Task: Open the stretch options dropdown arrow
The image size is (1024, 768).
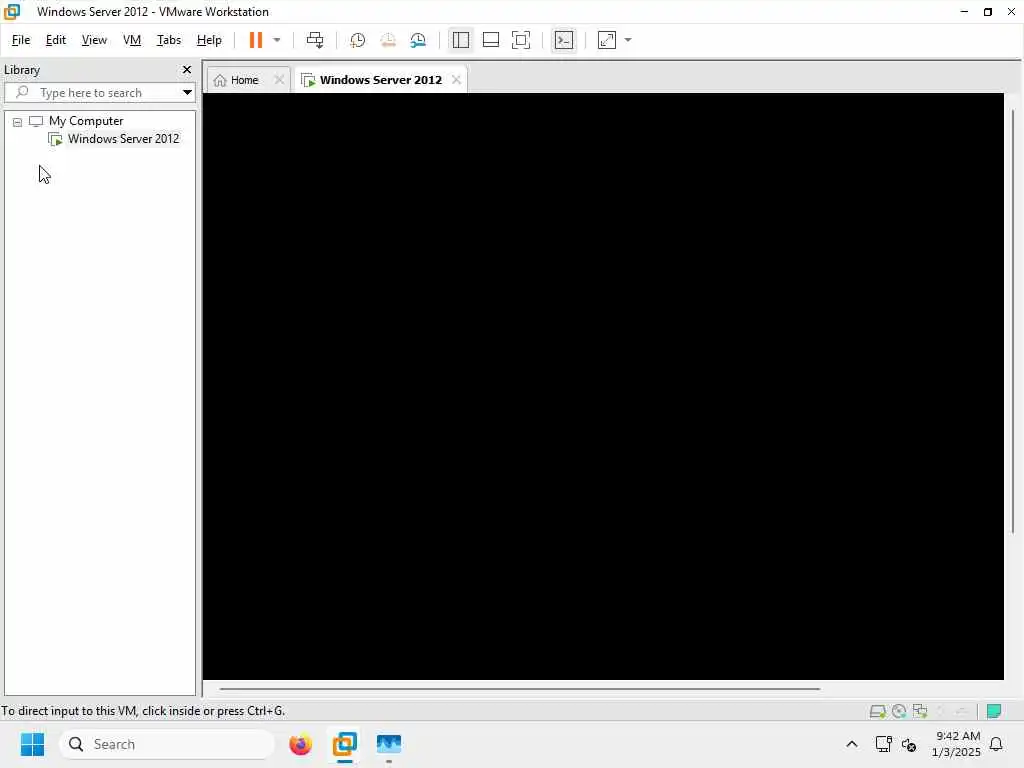Action: (628, 40)
